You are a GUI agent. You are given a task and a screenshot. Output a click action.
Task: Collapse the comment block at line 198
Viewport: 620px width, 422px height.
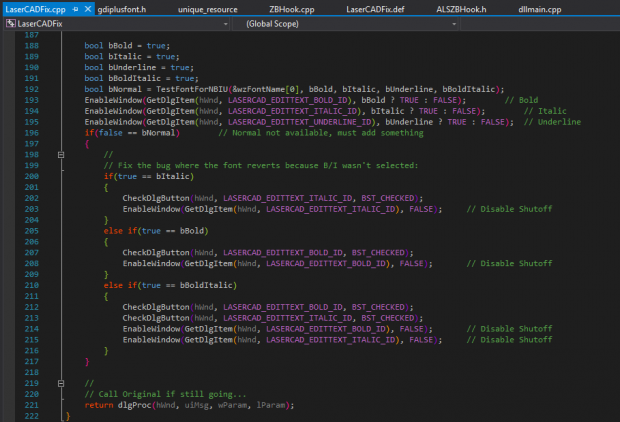coord(61,155)
